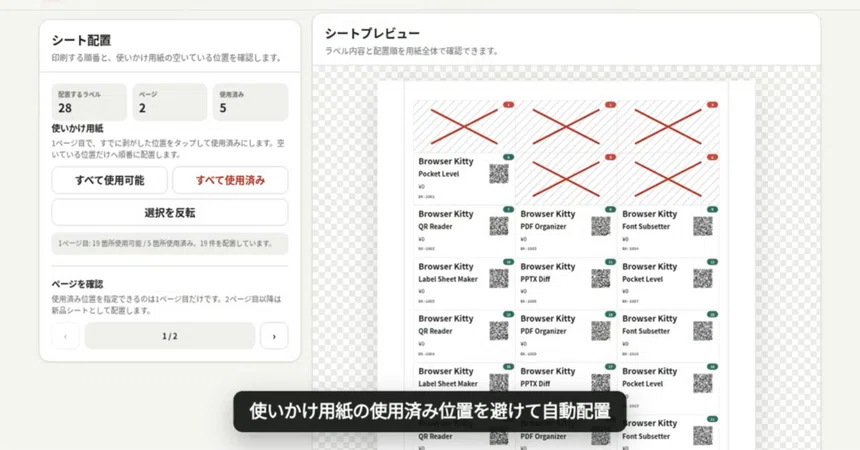860x450 pixels.
Task: Click the ページを確認 section heading
Action: [77, 284]
